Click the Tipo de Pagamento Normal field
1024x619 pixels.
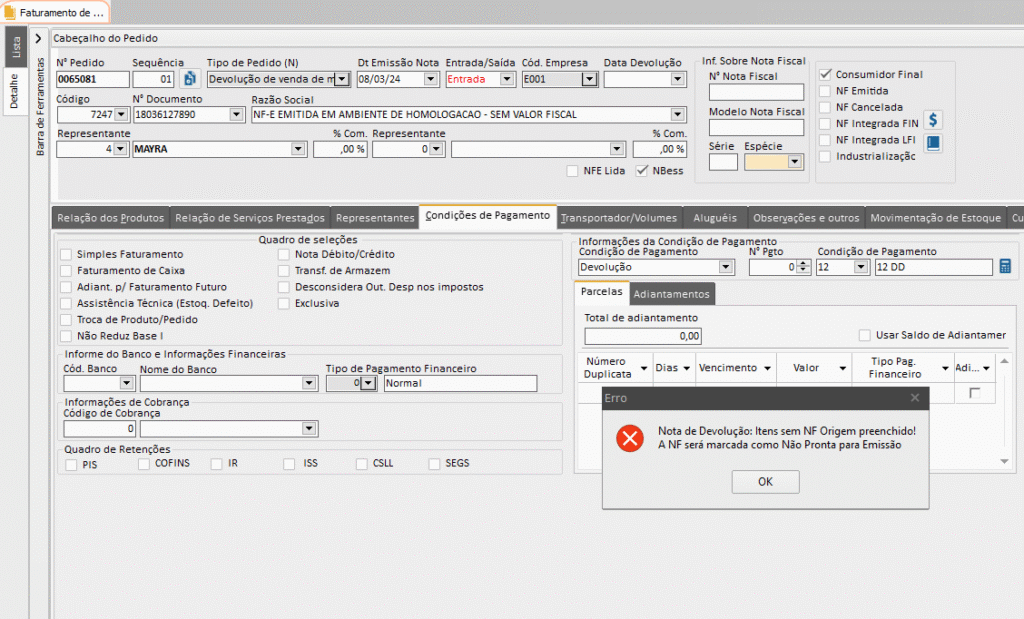pyautogui.click(x=460, y=383)
